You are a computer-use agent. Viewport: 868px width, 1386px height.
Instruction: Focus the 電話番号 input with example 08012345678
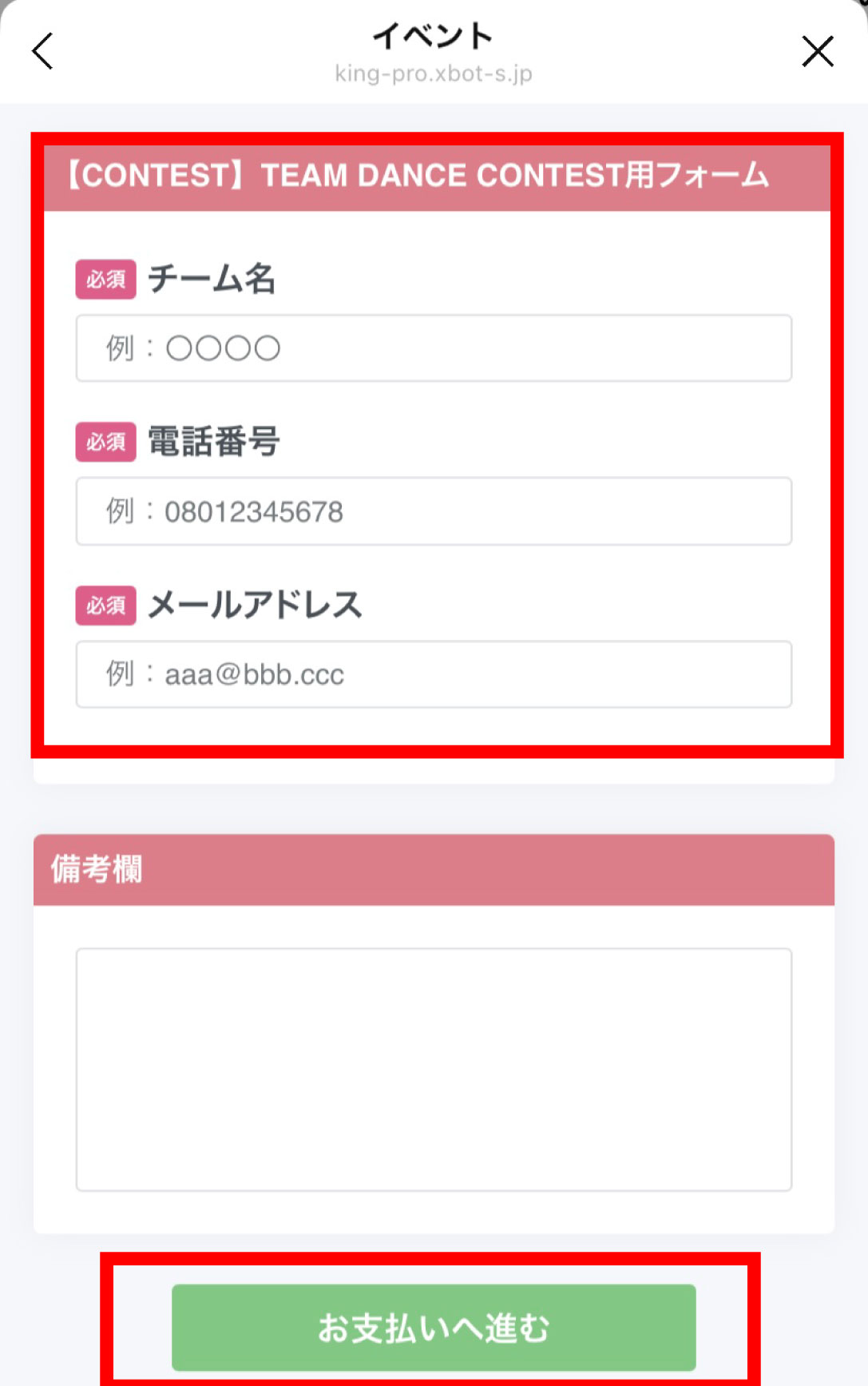pos(434,511)
